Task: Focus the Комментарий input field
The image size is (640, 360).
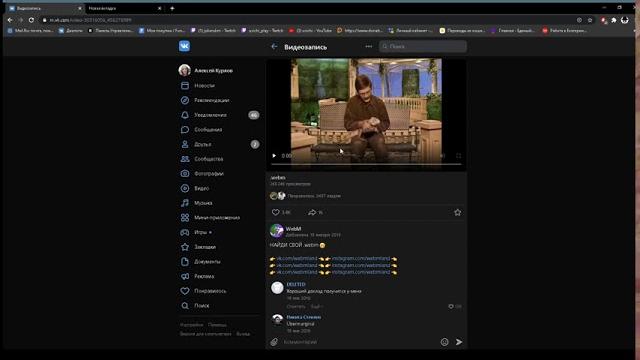Action: tap(359, 342)
